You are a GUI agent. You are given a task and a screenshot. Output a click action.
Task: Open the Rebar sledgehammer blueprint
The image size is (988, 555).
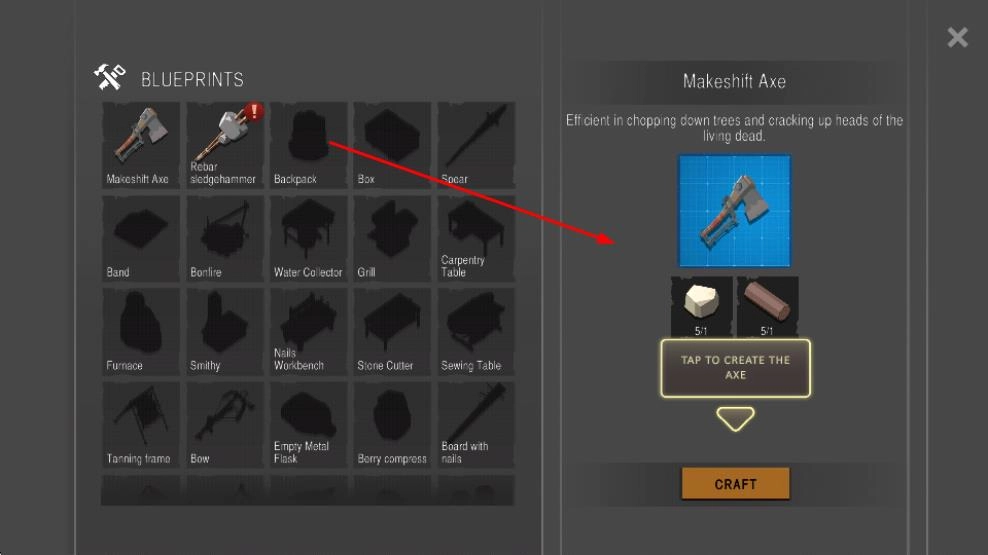click(225, 145)
